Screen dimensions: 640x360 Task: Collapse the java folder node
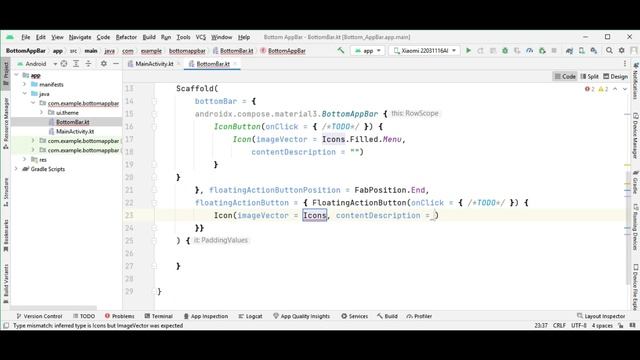(24, 94)
